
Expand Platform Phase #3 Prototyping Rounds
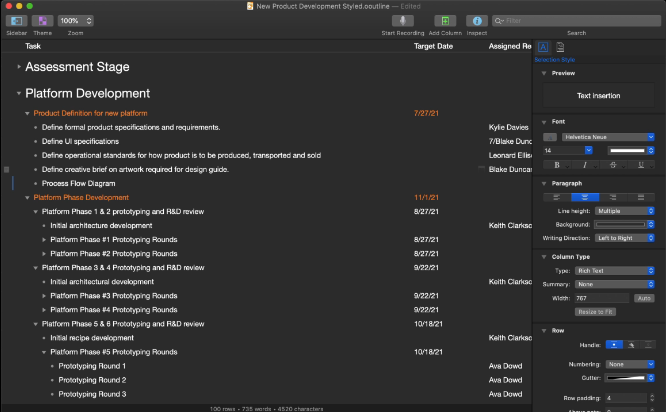click(x=44, y=296)
